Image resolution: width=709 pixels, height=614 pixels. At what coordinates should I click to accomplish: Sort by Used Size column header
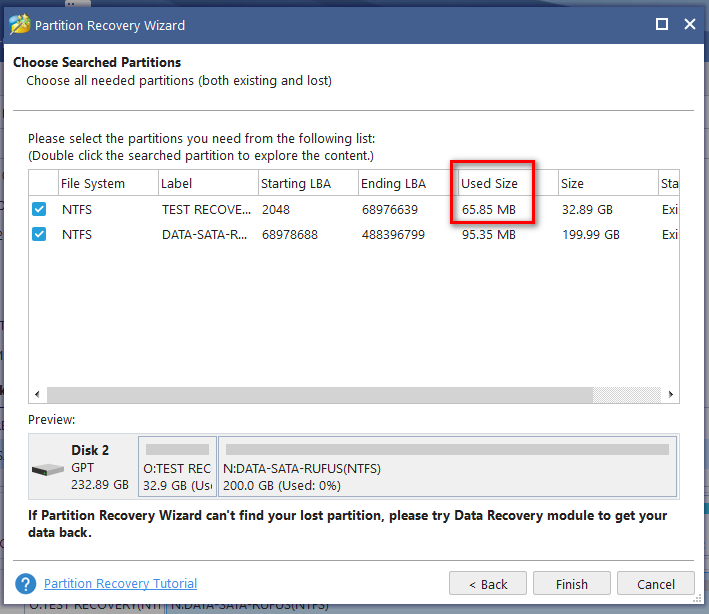point(508,183)
